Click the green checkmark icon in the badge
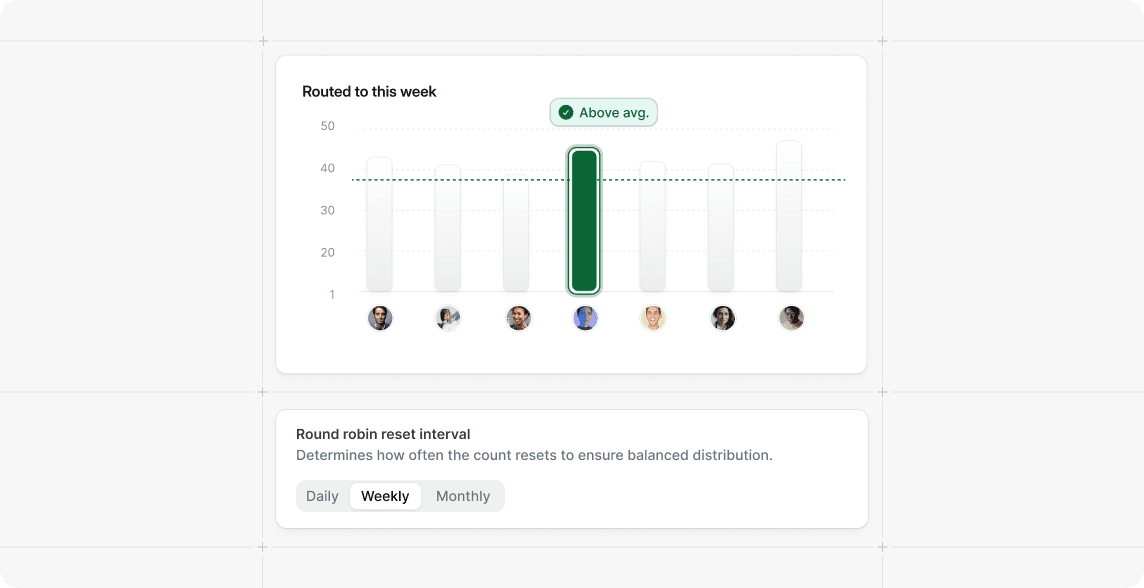 pyautogui.click(x=565, y=112)
